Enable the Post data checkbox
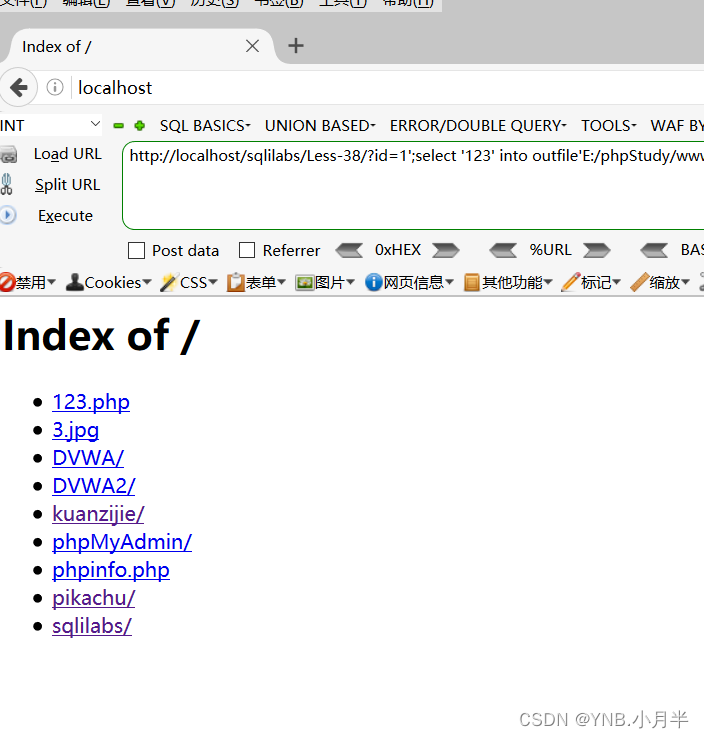Image resolution: width=704 pixels, height=738 pixels. pyautogui.click(x=136, y=250)
